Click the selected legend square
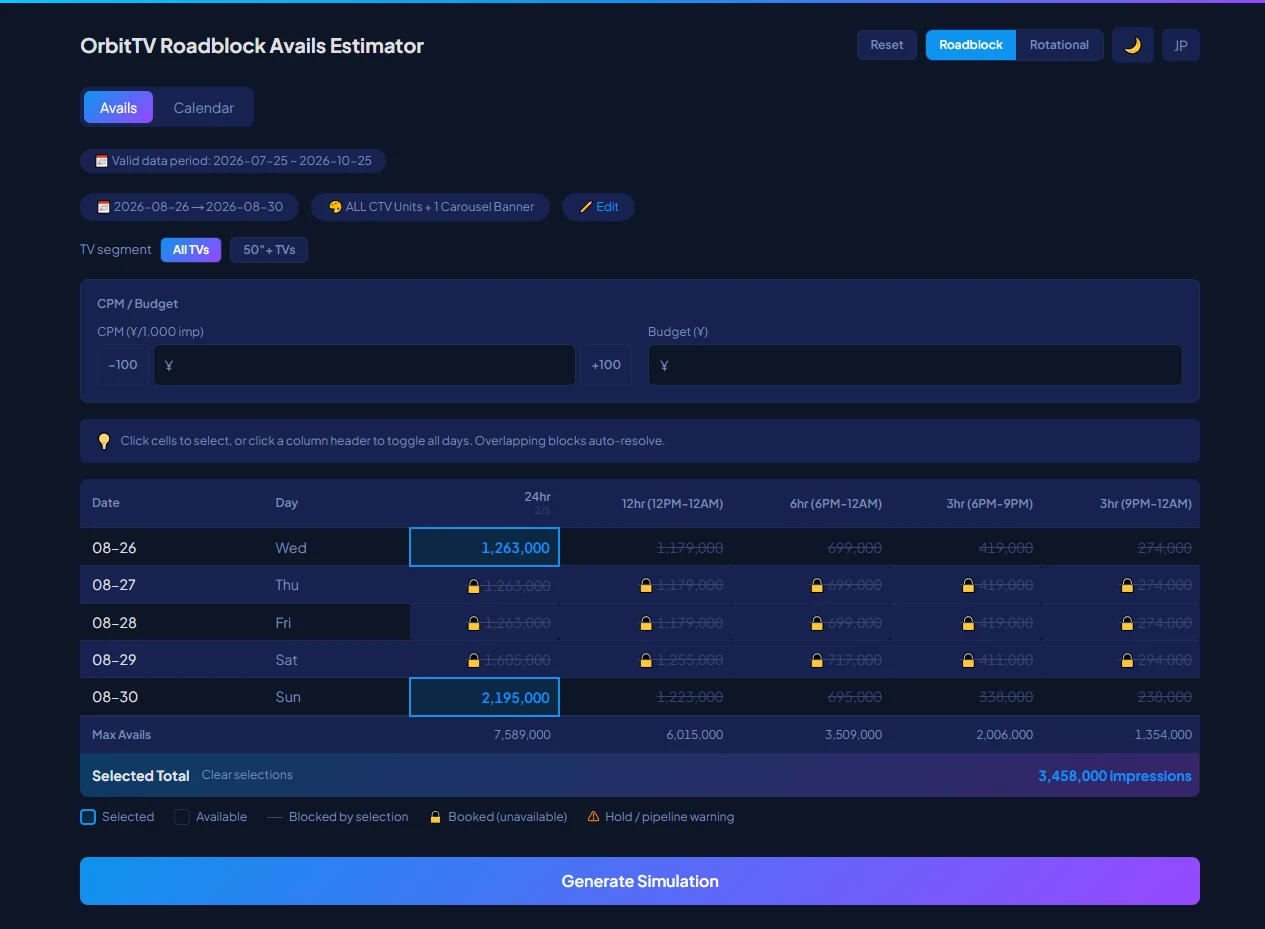Screen dimensions: 1265x929 (x=88, y=817)
